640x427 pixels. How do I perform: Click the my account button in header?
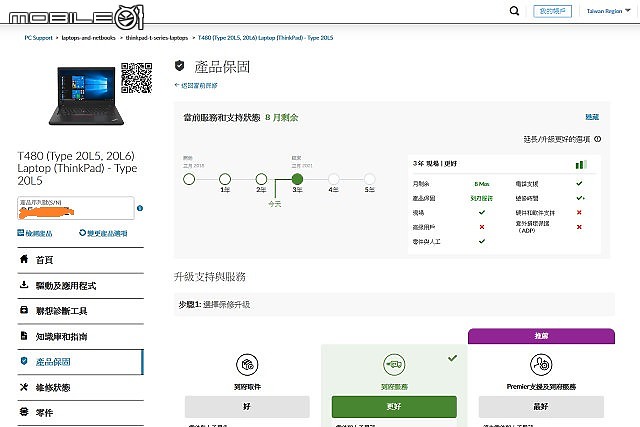click(x=552, y=11)
